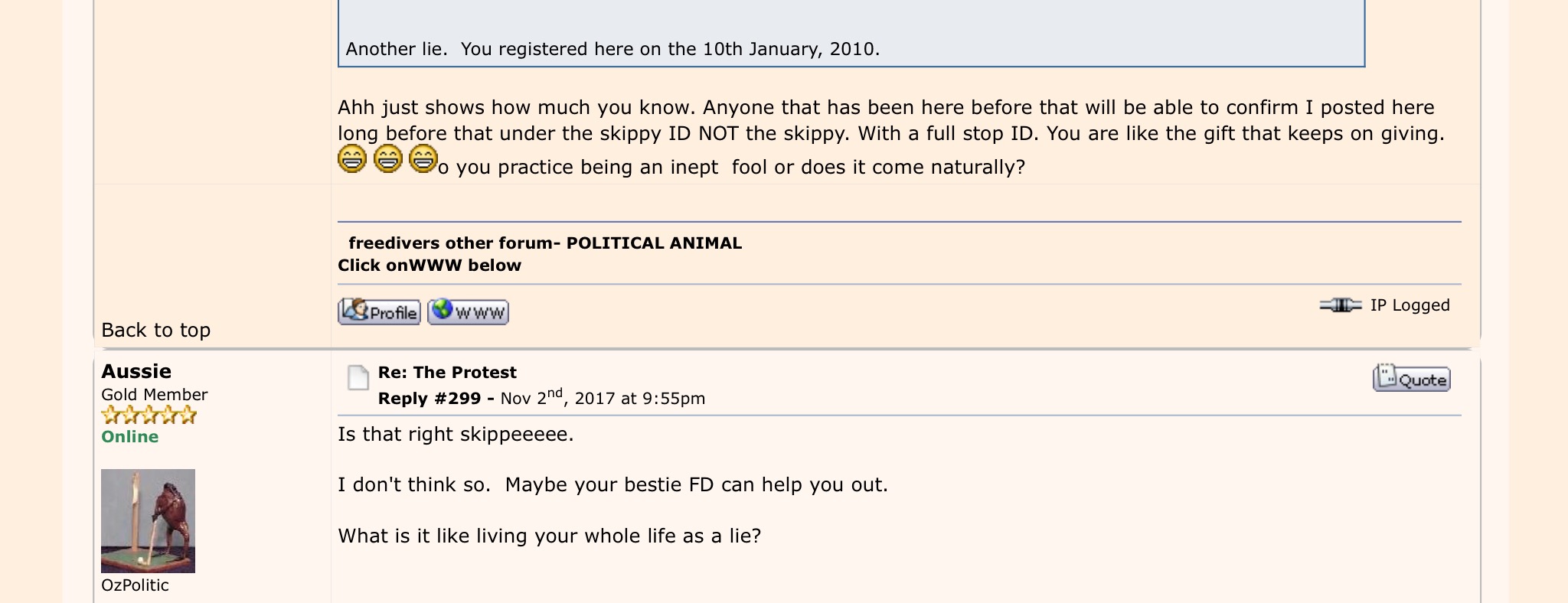The width and height of the screenshot is (1568, 603).
Task: Click the "IP Logged" text label
Action: pos(1410,305)
